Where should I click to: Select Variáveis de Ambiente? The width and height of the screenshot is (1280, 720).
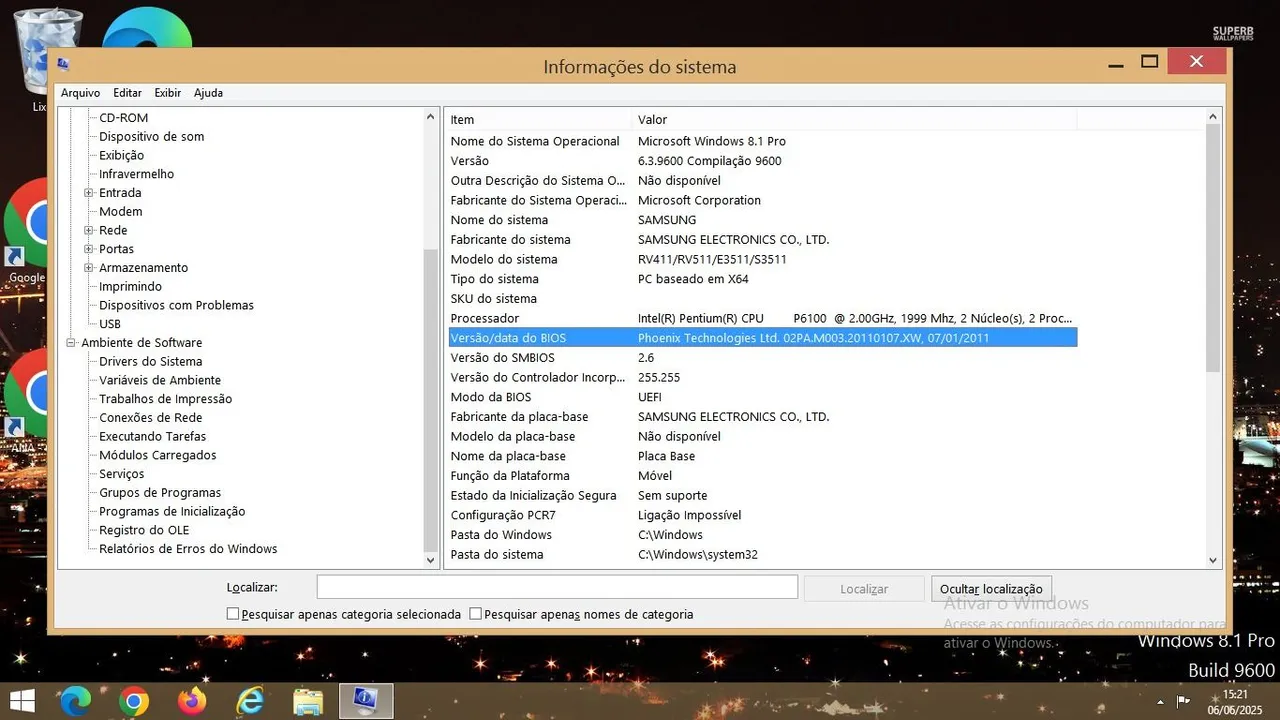(x=160, y=380)
